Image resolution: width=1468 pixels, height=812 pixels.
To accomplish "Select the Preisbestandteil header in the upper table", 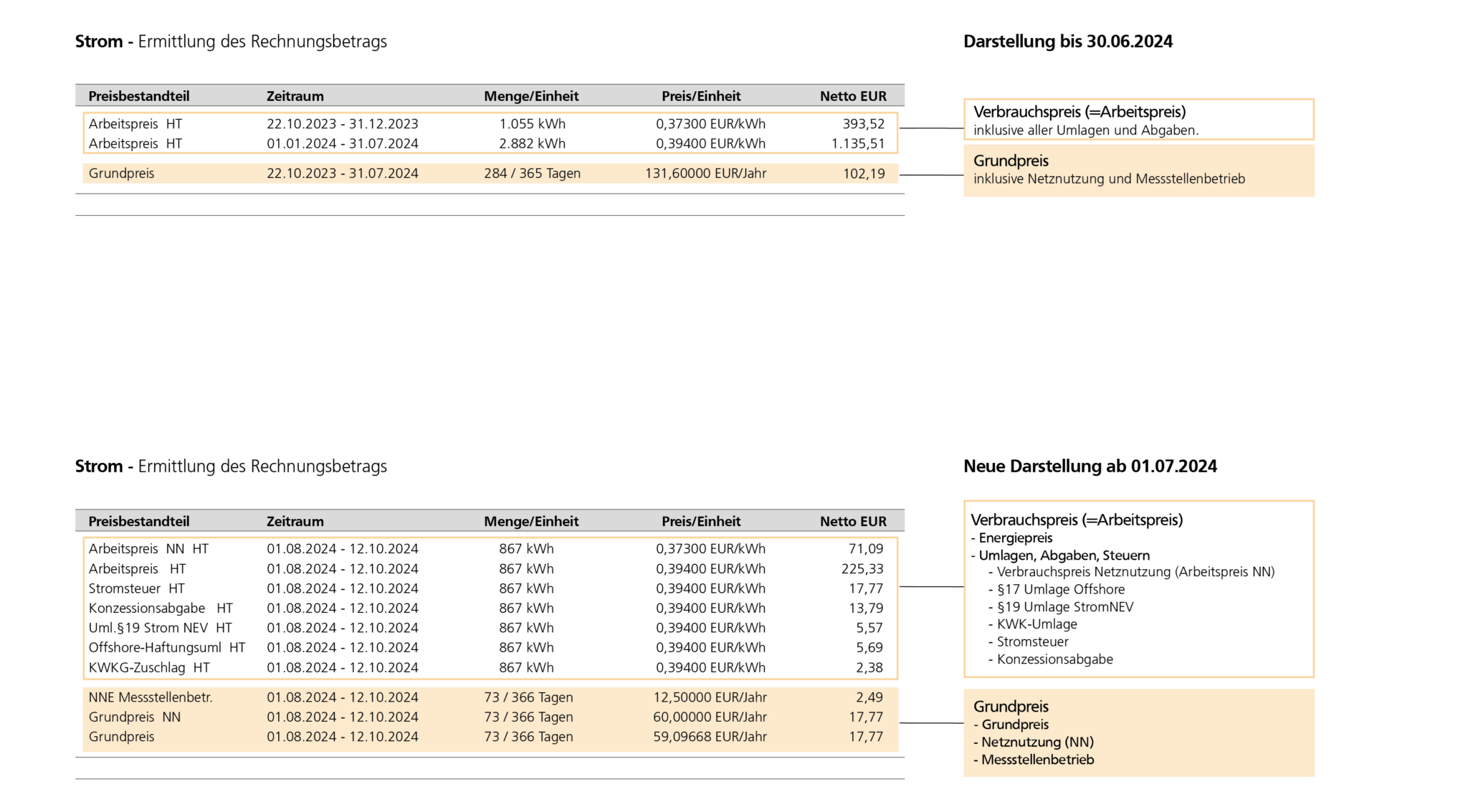I will click(138, 96).
